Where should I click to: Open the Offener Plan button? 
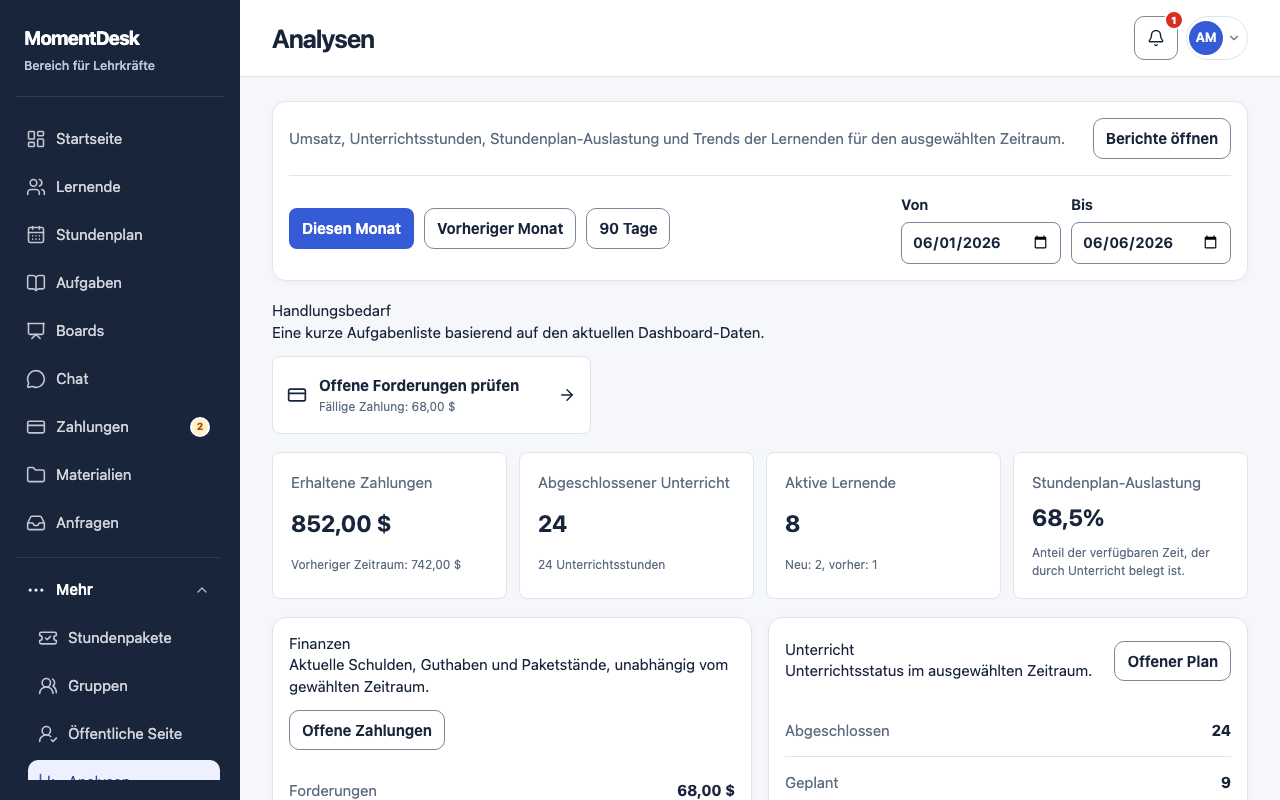[1172, 661]
